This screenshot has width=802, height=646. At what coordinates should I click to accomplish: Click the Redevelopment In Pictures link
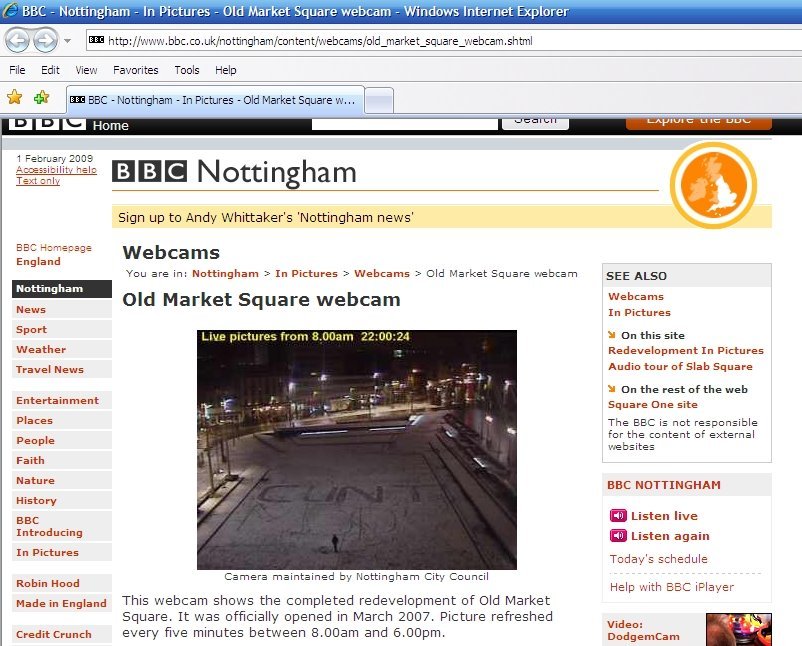coord(685,351)
